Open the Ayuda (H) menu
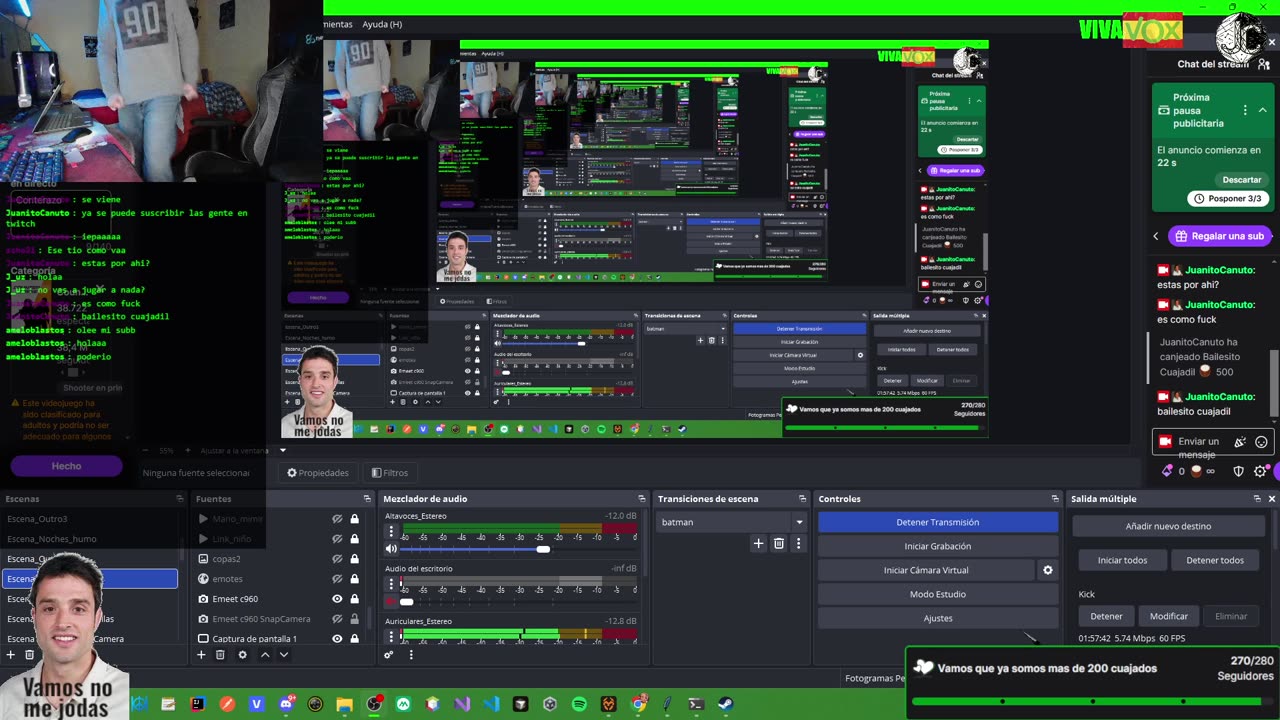The image size is (1280, 720). click(382, 24)
